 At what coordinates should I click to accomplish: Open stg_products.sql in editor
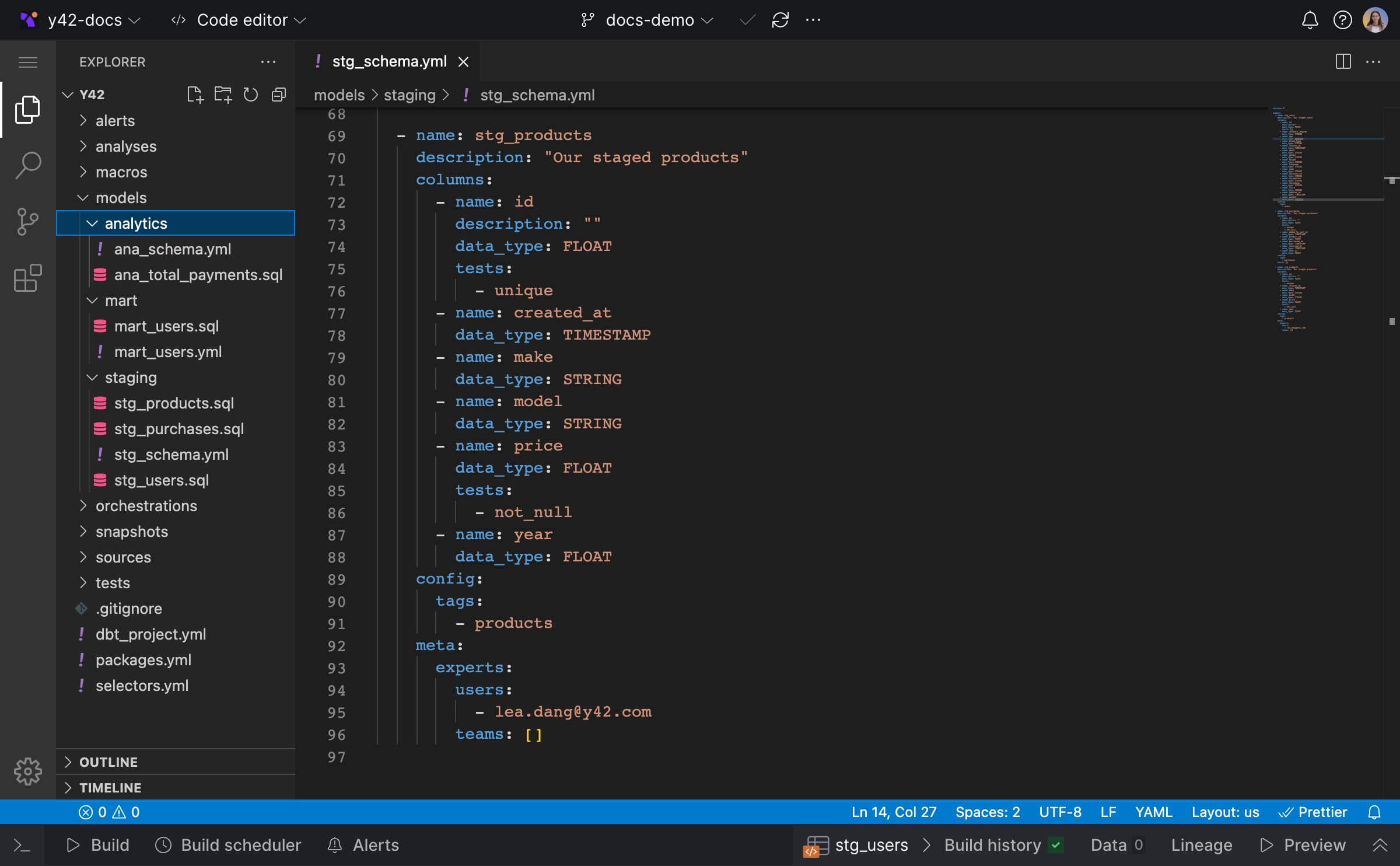click(x=174, y=403)
